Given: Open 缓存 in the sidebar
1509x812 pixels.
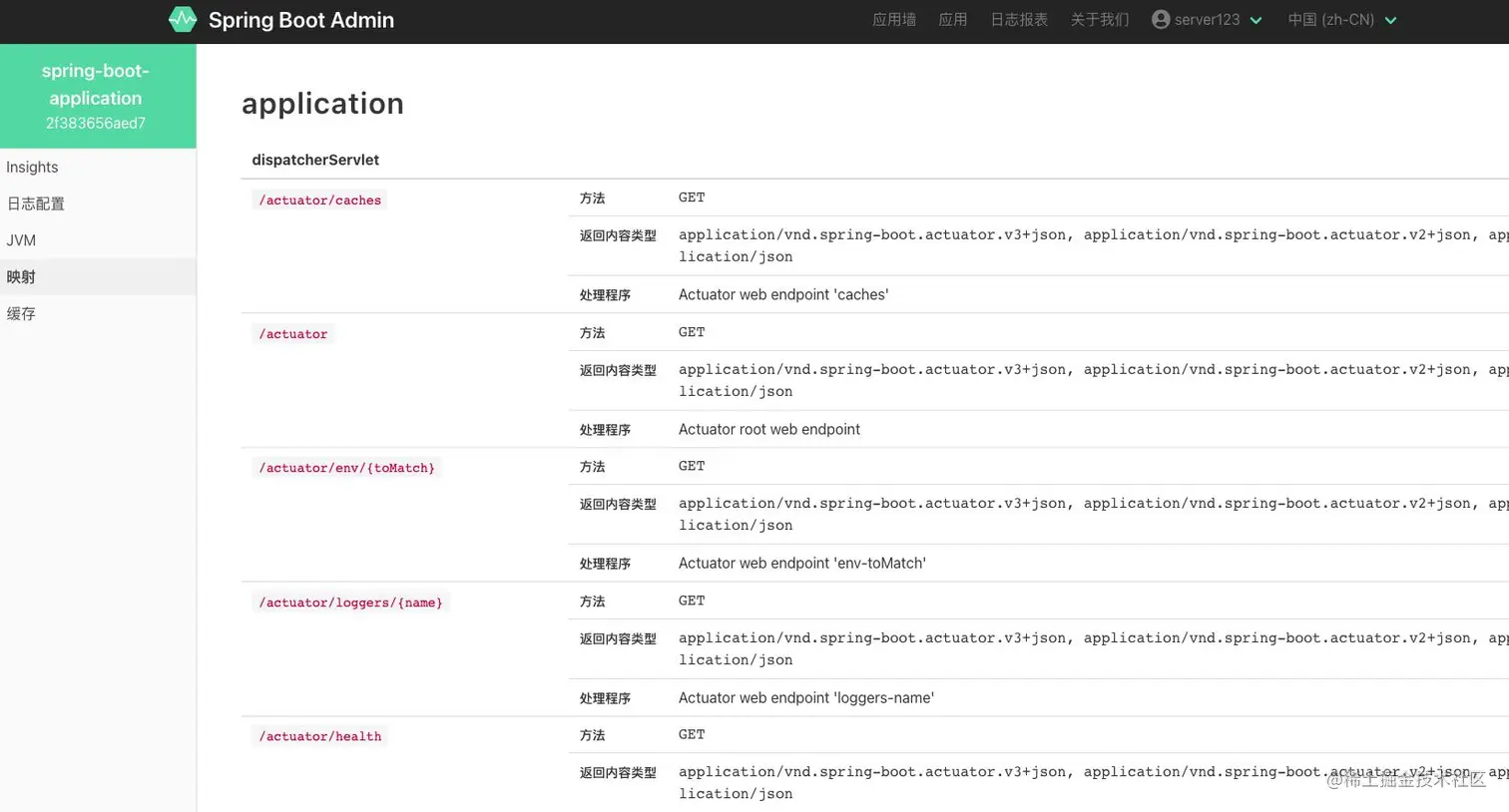Looking at the screenshot, I should [98, 313].
